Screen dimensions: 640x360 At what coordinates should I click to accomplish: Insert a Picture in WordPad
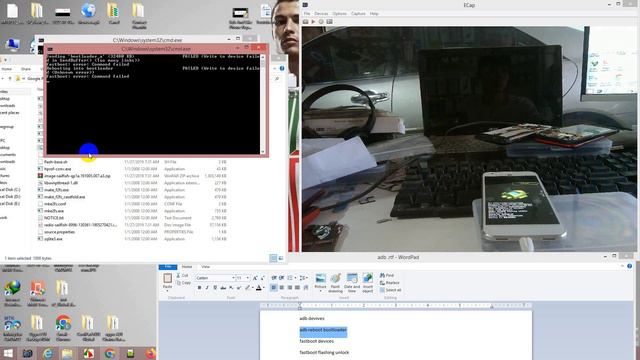click(x=320, y=282)
